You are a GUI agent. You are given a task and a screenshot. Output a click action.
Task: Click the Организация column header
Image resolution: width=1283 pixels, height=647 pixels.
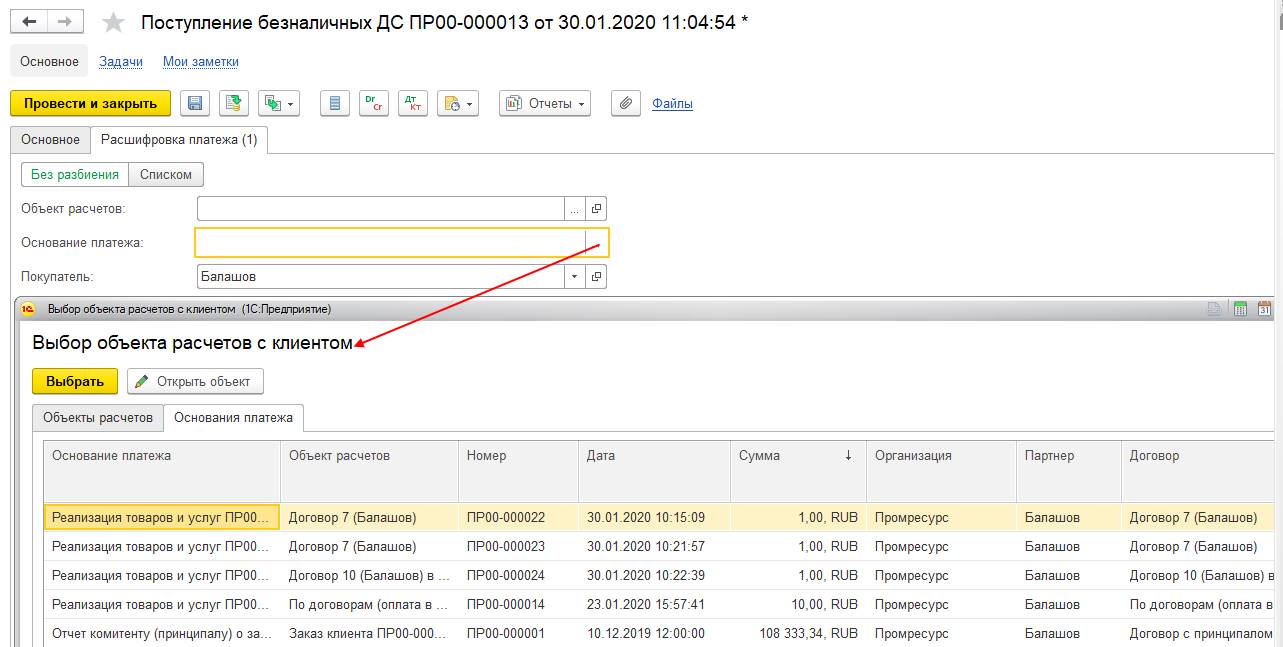tap(941, 470)
